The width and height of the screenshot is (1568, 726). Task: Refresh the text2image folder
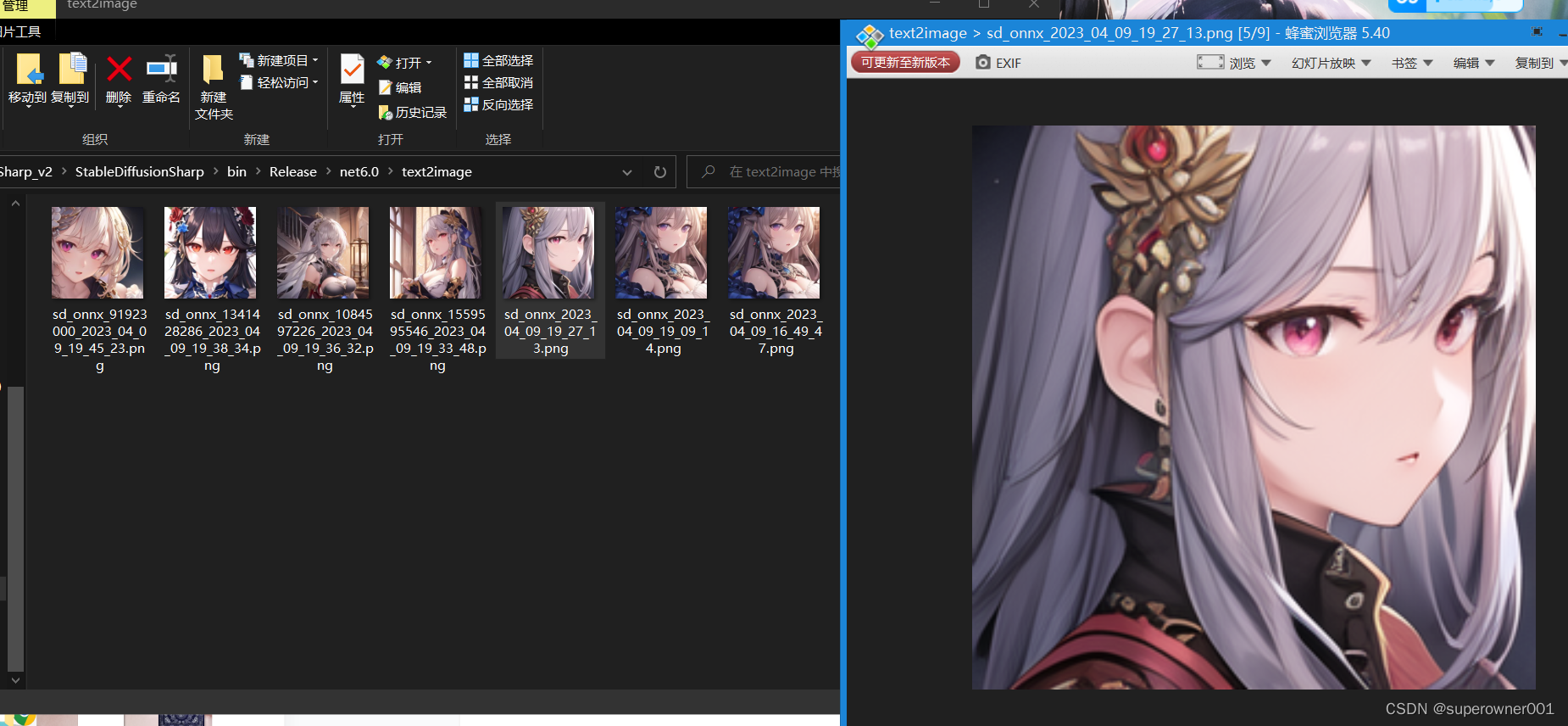tap(660, 172)
